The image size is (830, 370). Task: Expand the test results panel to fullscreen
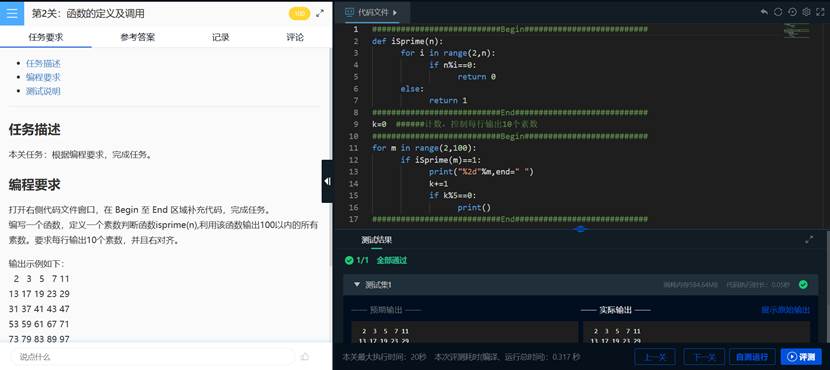point(809,240)
